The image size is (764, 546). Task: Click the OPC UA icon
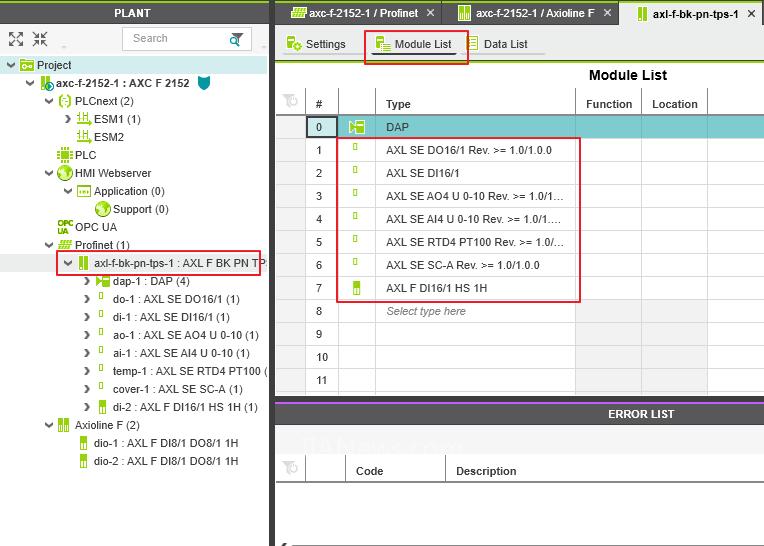click(x=65, y=227)
